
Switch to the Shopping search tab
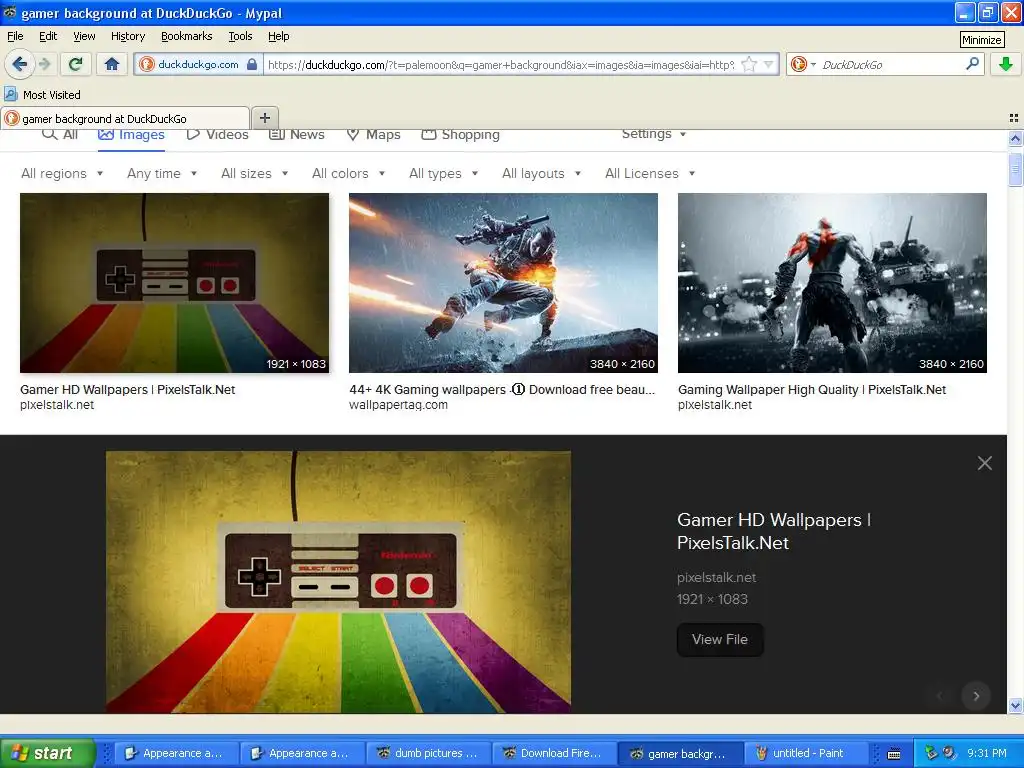pos(460,135)
